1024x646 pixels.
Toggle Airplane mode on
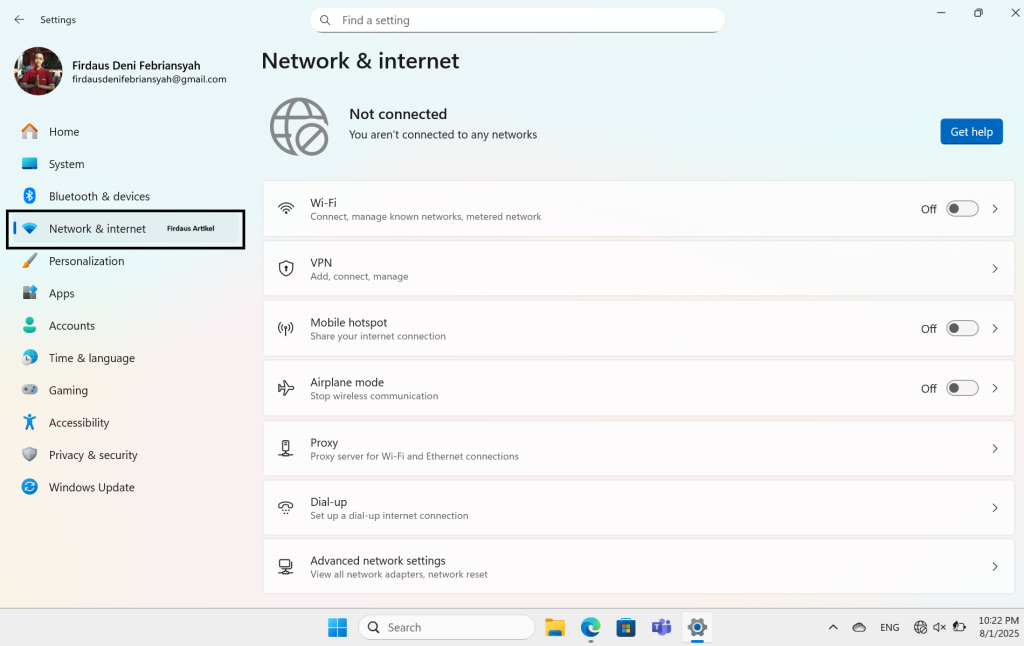962,387
